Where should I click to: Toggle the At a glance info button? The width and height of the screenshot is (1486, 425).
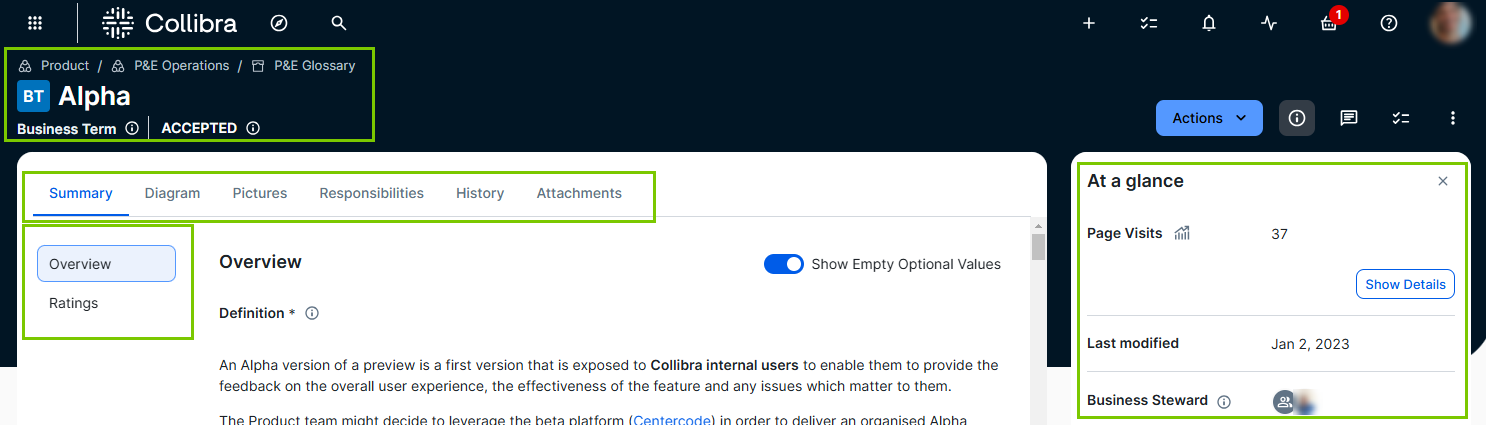coord(1297,118)
